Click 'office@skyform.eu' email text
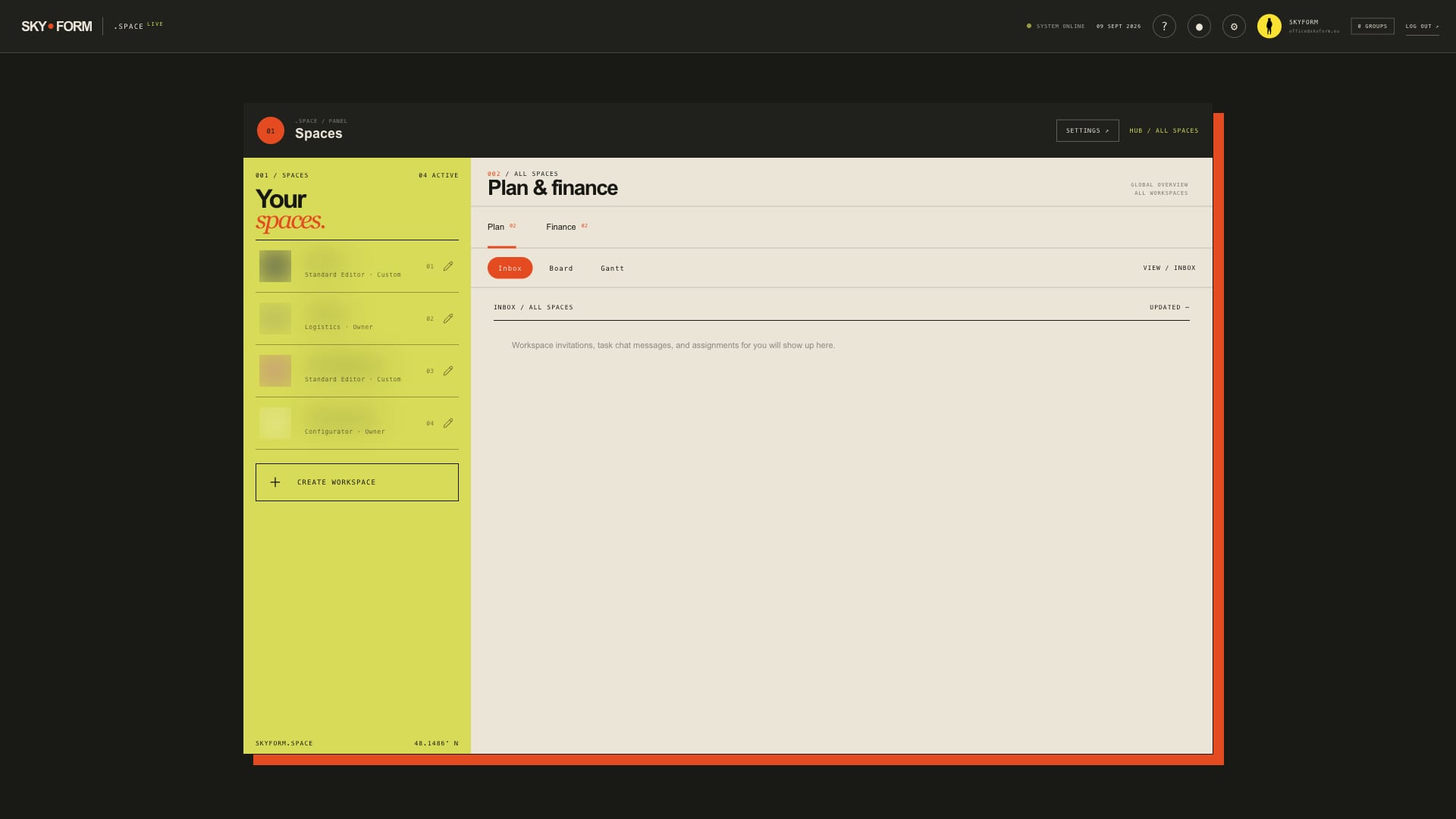 1314,31
